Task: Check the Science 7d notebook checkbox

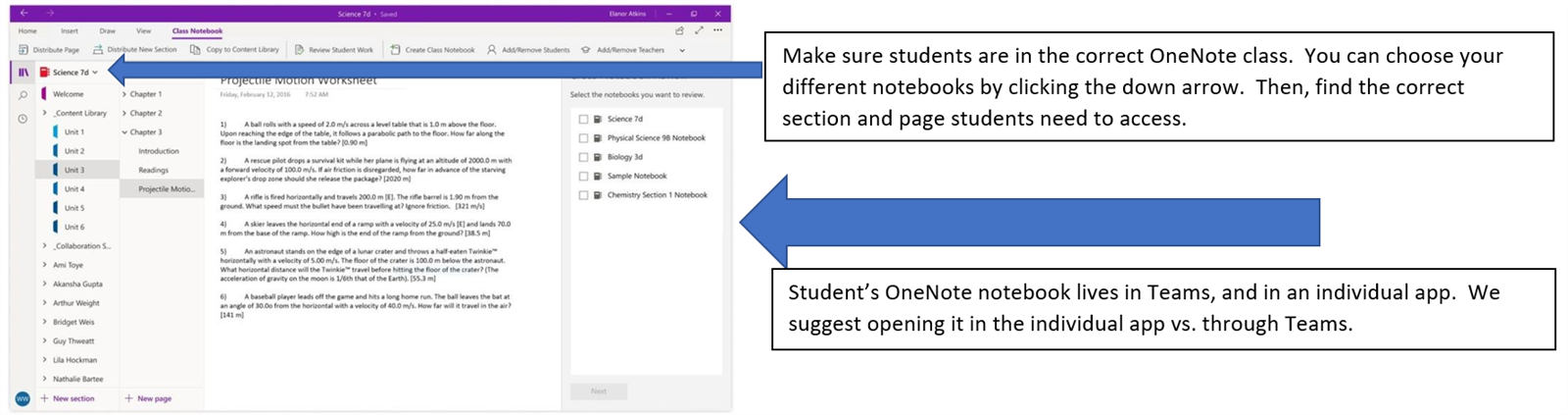Action: [x=583, y=120]
